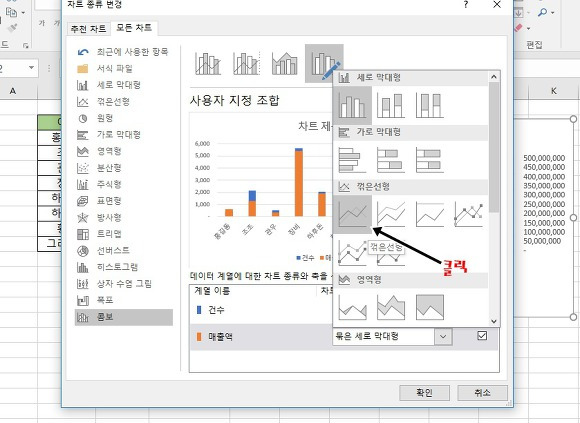Select 콤보 chart category
Image resolution: width=580 pixels, height=423 pixels.
(124, 317)
